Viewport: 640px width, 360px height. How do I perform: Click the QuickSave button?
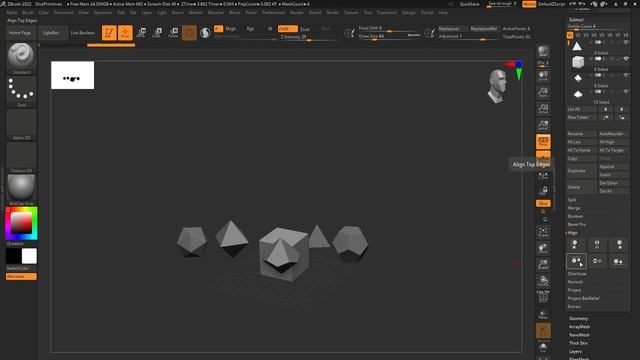469,4
